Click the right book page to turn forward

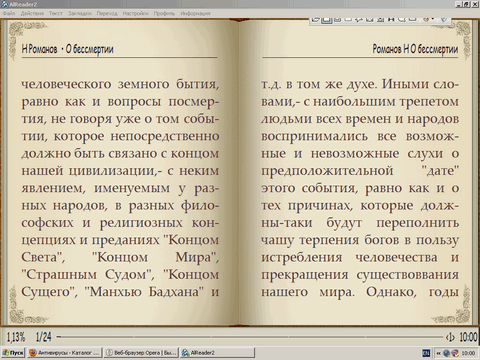click(360, 187)
